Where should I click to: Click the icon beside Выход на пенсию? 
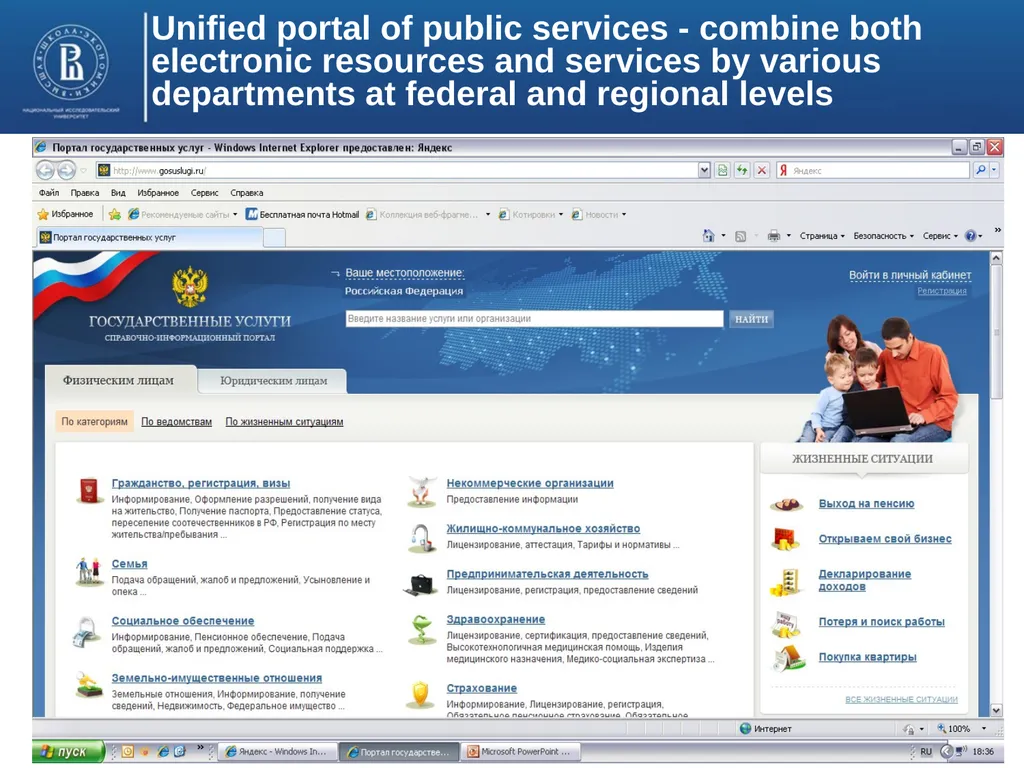point(786,504)
